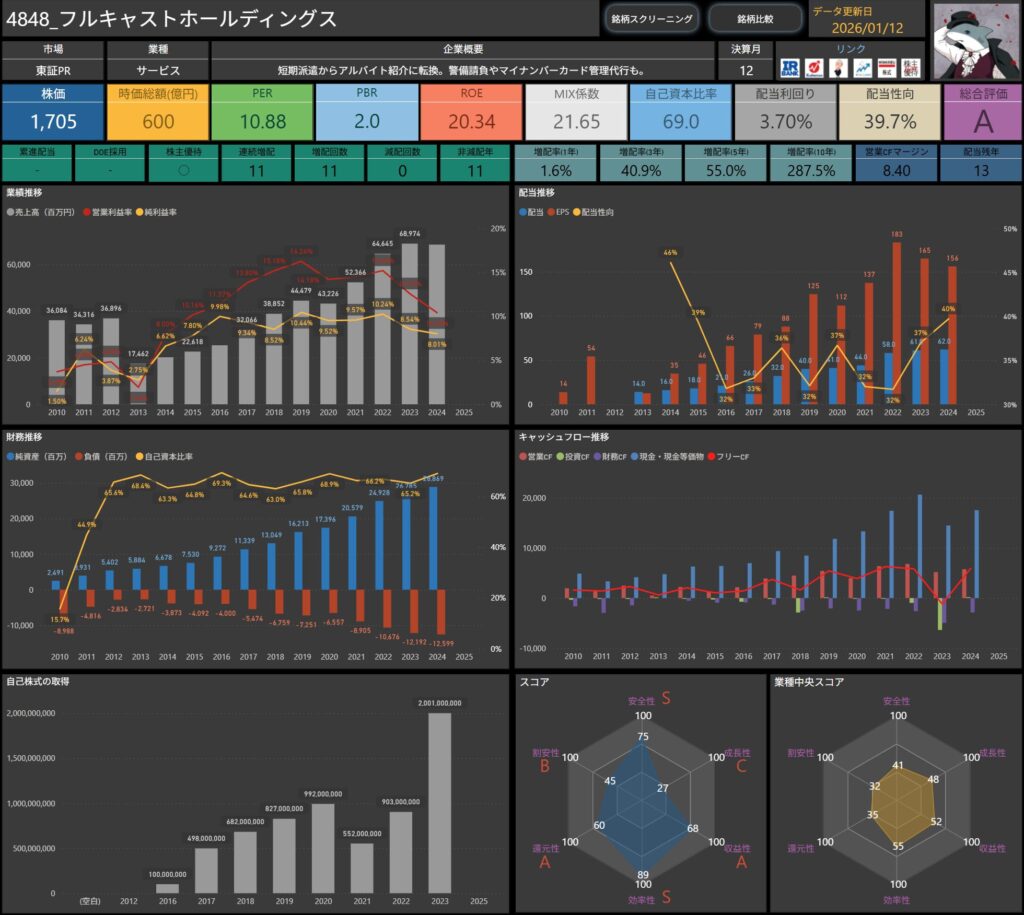Open the 株主優待 link icon
Viewport: 1024px width, 915px height.
910,68
